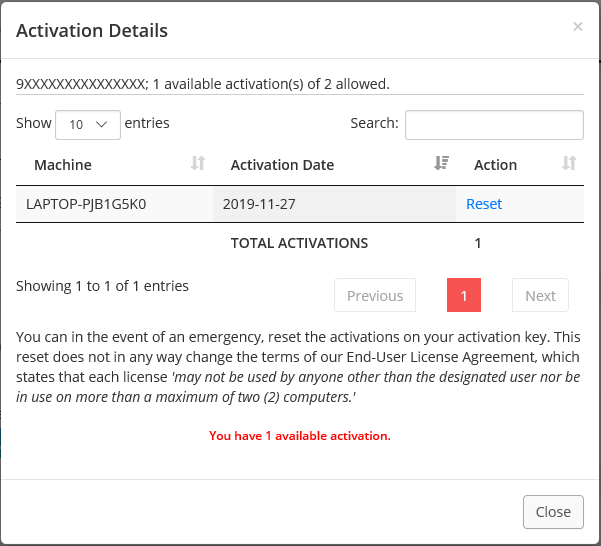Image resolution: width=601 pixels, height=546 pixels.
Task: Click the sort arrows icon beside Machine
Action: (198, 163)
